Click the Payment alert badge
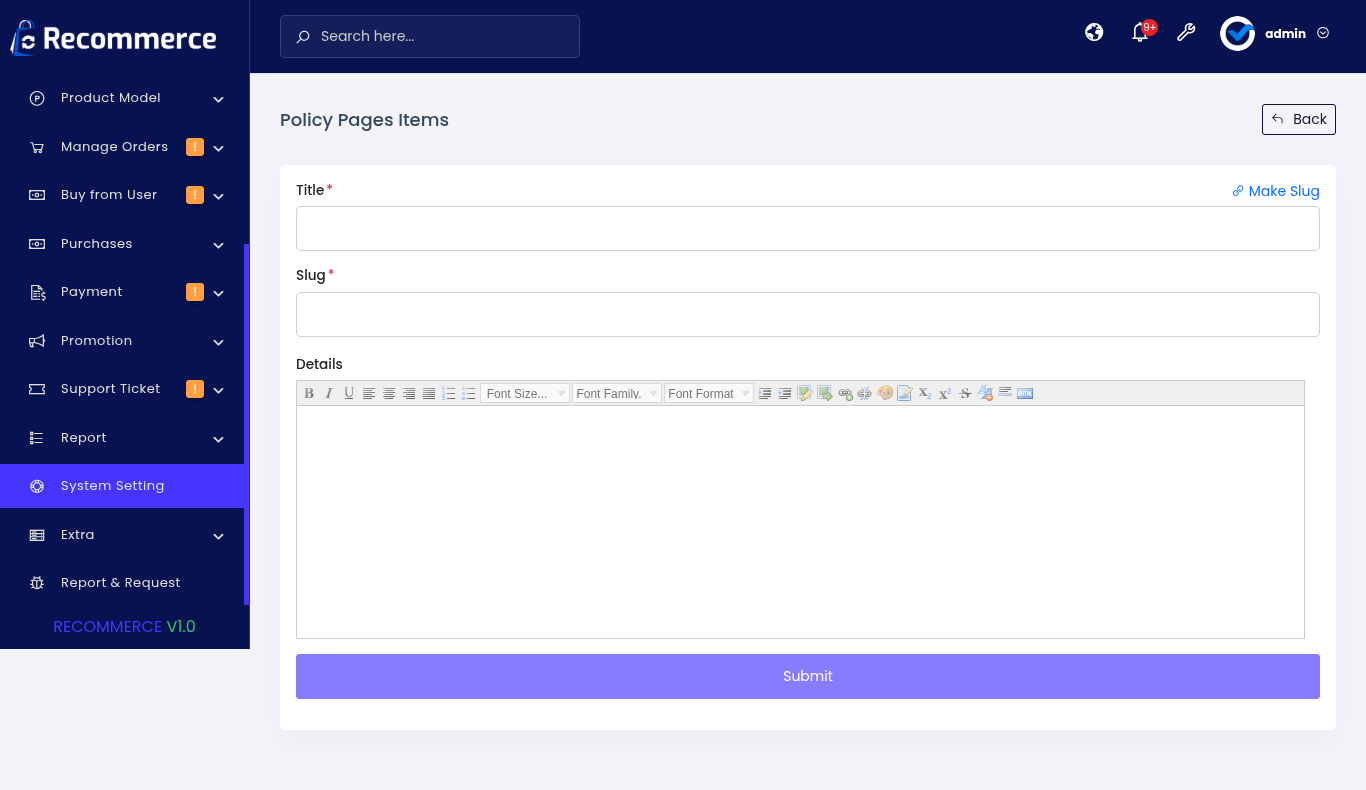Screen dimensions: 1366x790 pyautogui.click(x=195, y=292)
